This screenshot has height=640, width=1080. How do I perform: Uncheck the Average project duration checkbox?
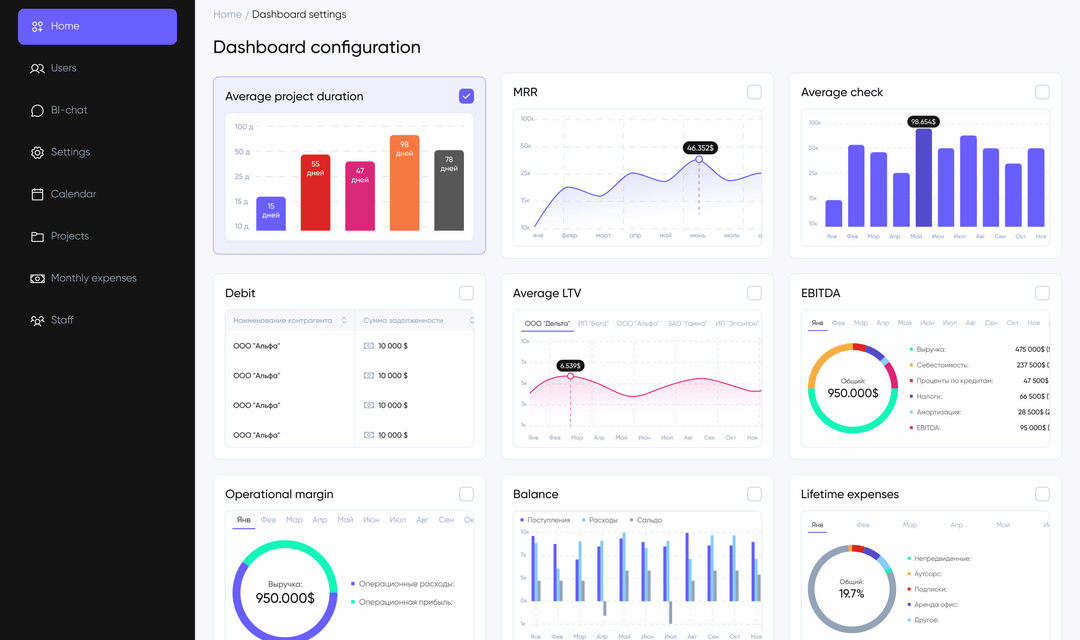pyautogui.click(x=466, y=96)
